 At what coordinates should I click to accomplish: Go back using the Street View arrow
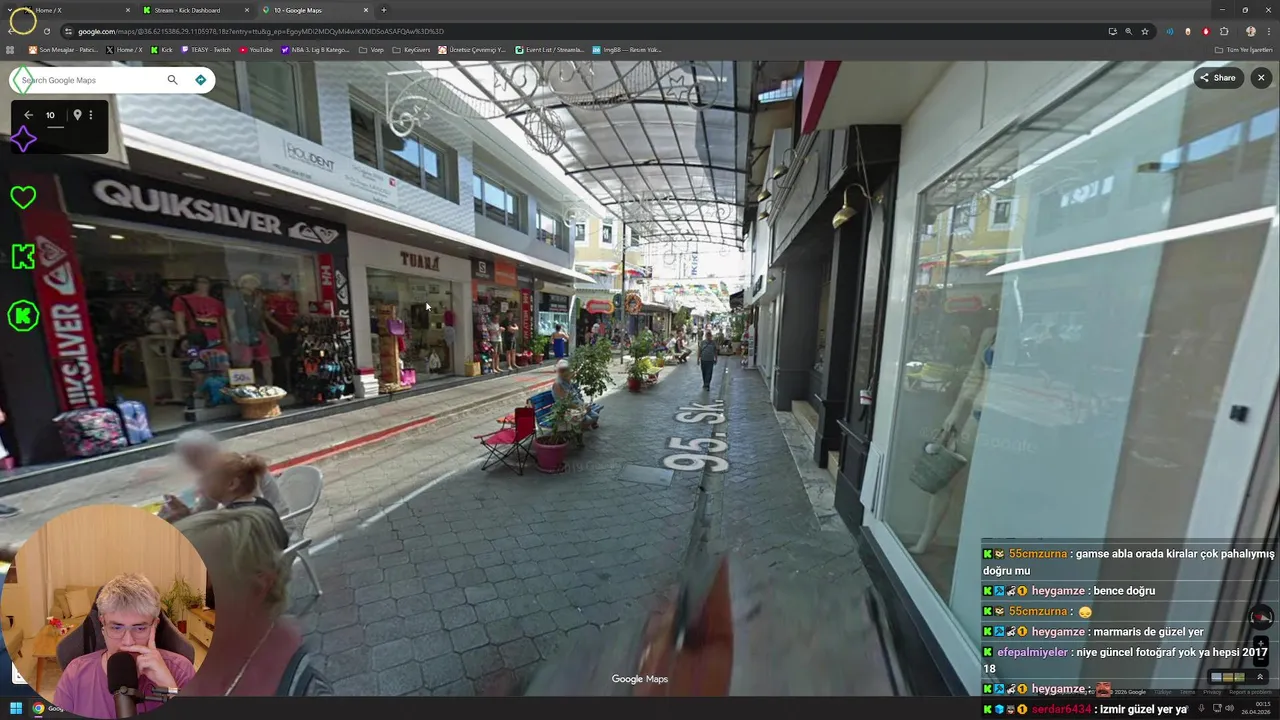(28, 115)
